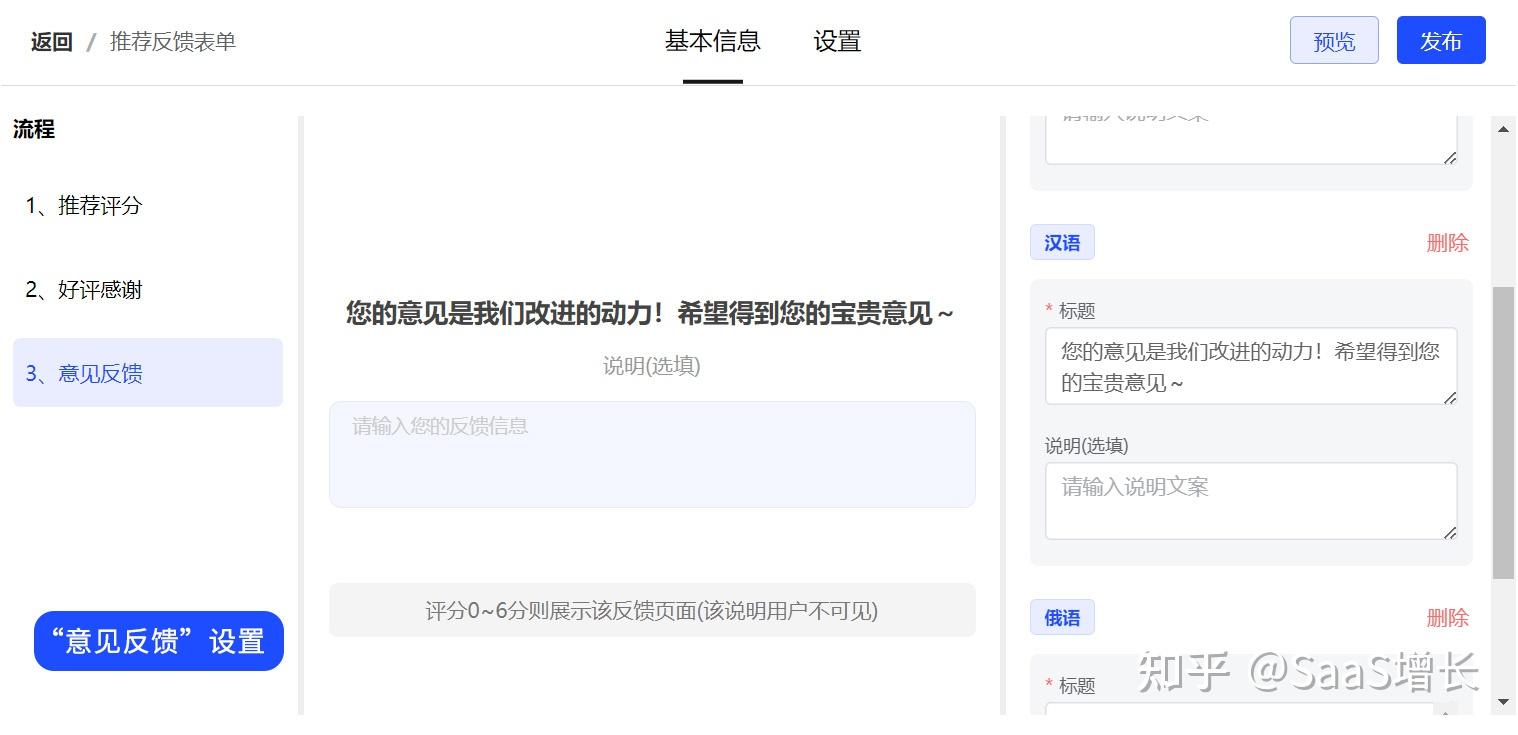Open the 推荐反馈表单 breadcrumb item

pyautogui.click(x=171, y=42)
